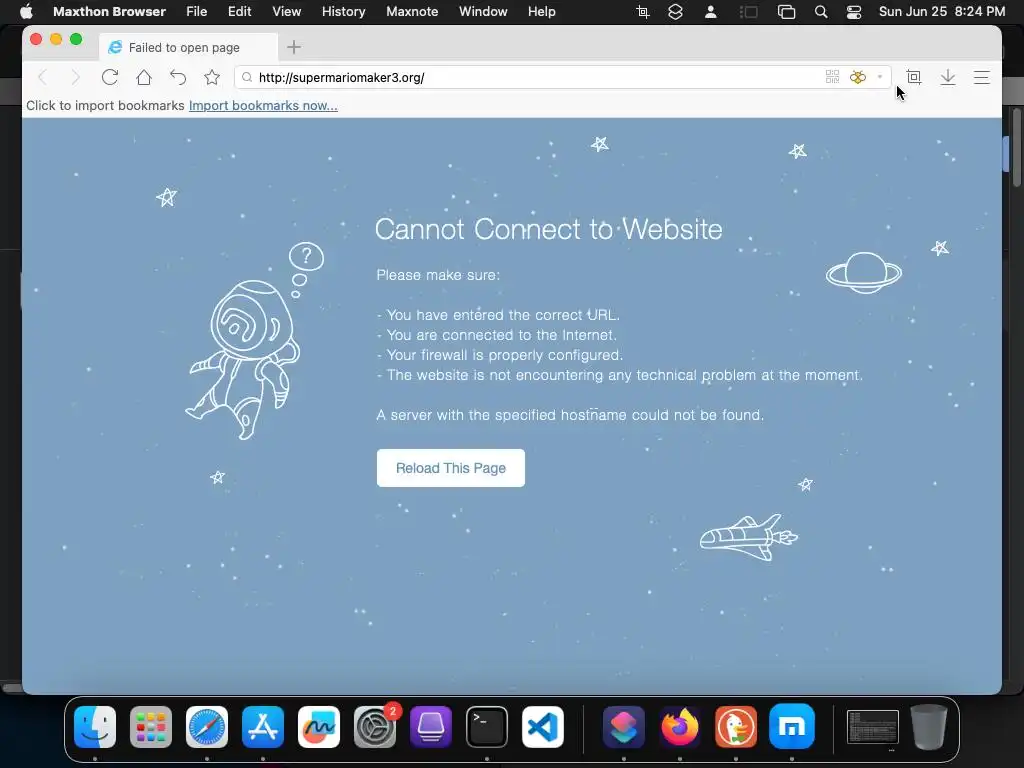Click Import bookmarks now link
Viewport: 1024px width, 768px height.
pyautogui.click(x=263, y=106)
